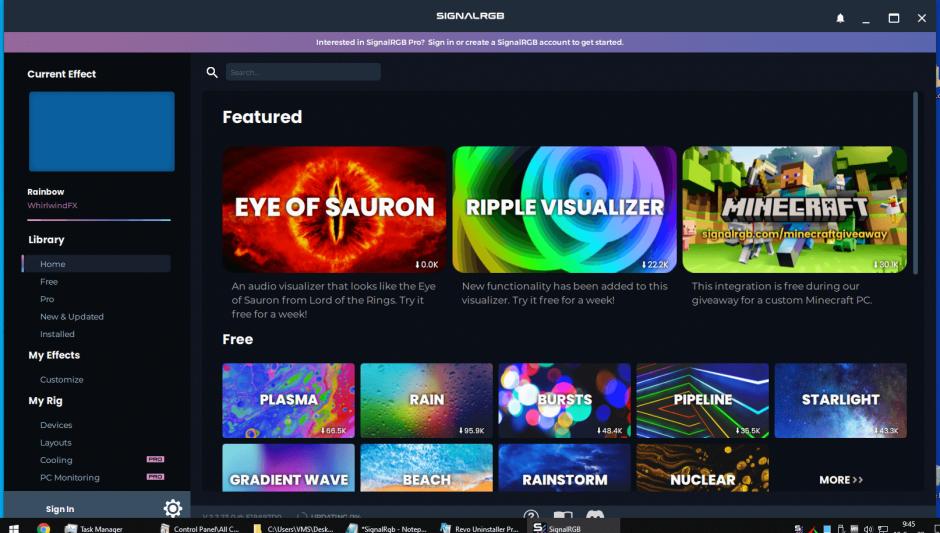This screenshot has height=533, width=940.
Task: Select the Nuclear effect
Action: [x=702, y=468]
